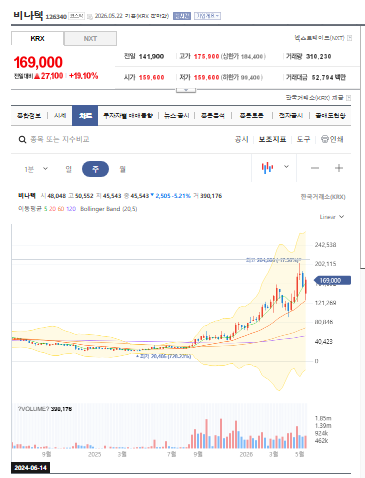365x478 pixels.
Task: Open the chart type dropdown chevron
Action: click(286, 167)
